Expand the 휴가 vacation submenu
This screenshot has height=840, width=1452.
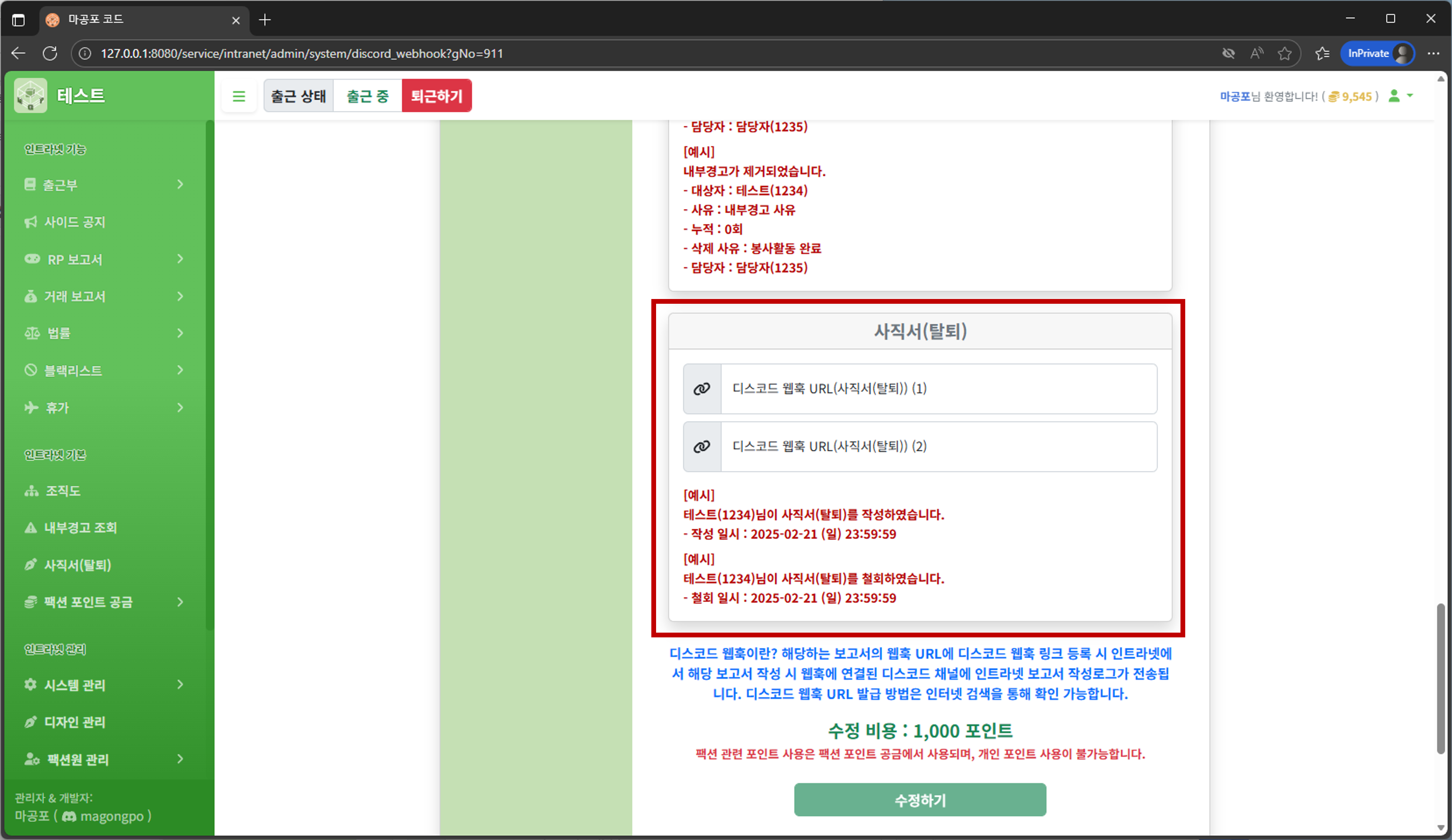coord(56,407)
